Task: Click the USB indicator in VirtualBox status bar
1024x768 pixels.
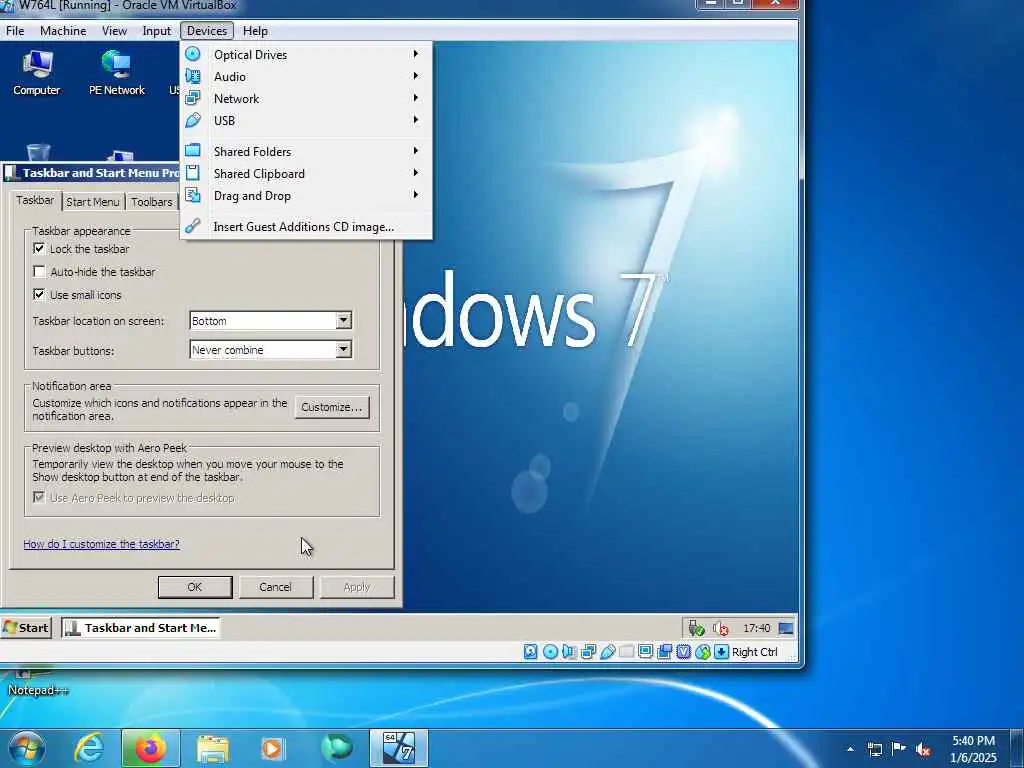Action: click(x=608, y=651)
